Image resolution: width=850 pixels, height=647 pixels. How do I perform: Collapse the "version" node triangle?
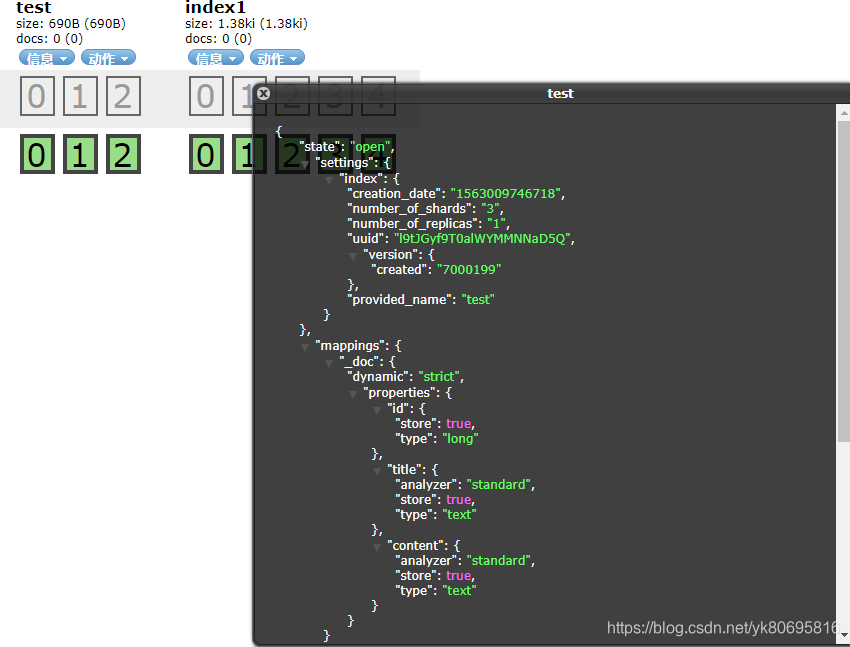point(353,255)
